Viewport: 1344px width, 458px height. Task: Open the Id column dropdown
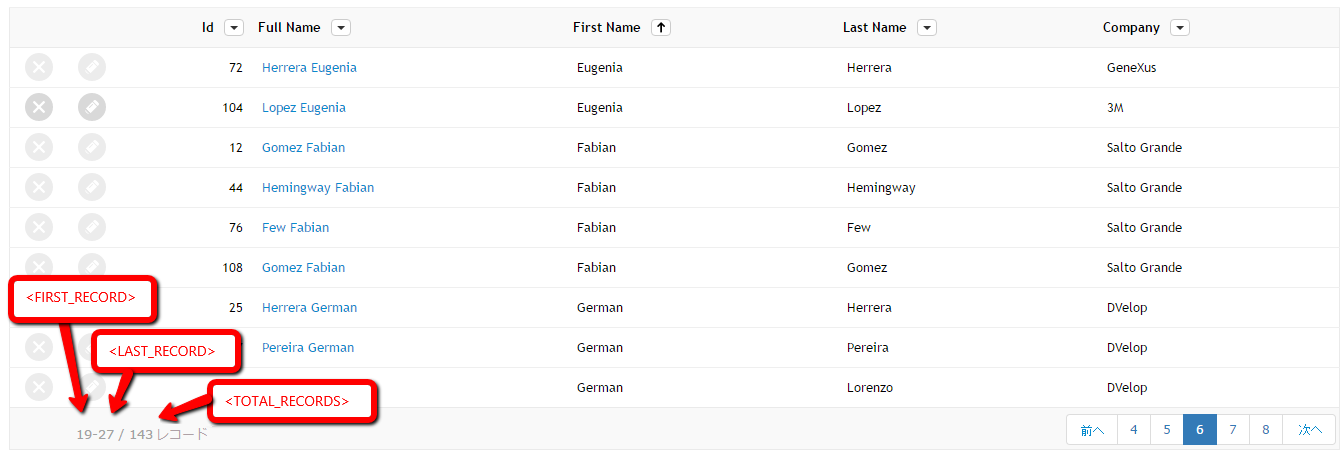coord(234,28)
